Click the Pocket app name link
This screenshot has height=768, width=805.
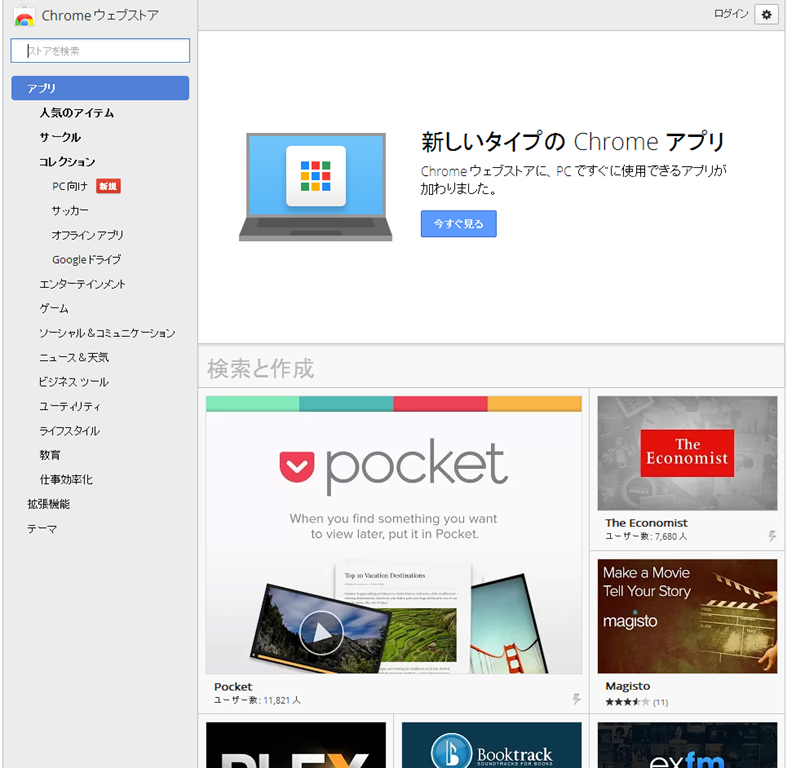coord(233,686)
